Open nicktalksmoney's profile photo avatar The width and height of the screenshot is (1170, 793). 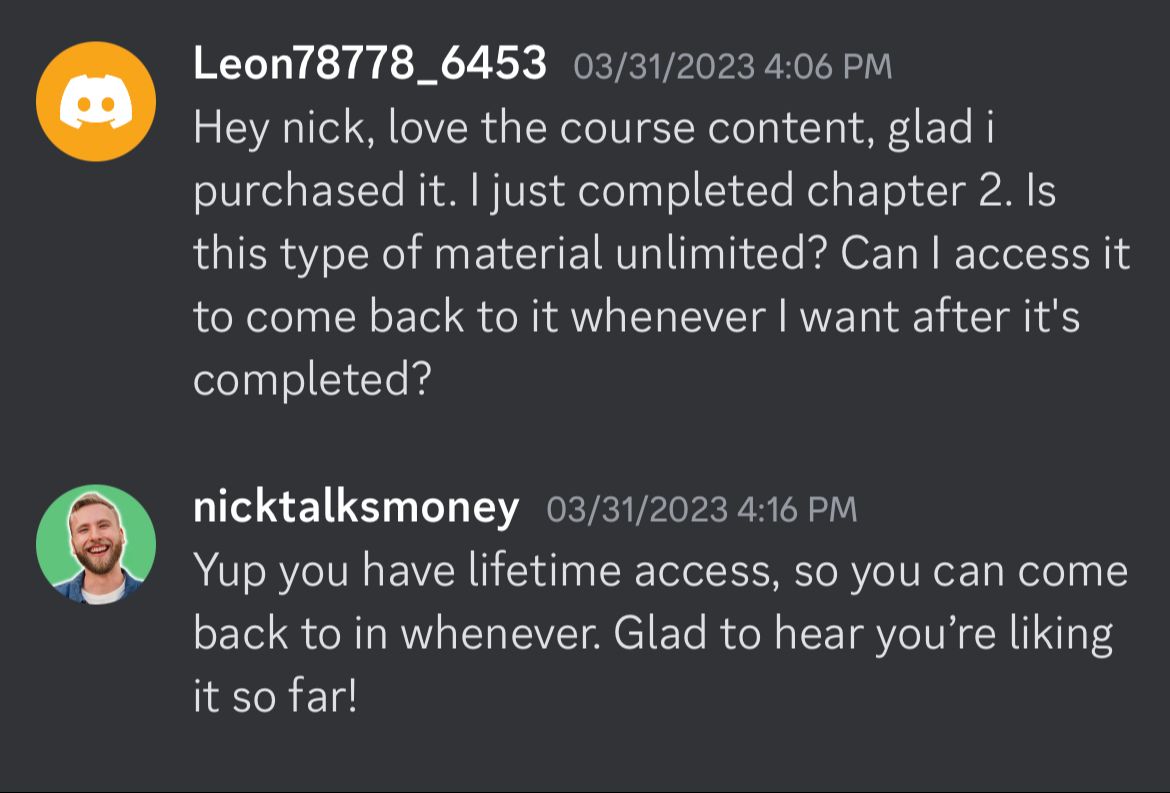[x=96, y=544]
